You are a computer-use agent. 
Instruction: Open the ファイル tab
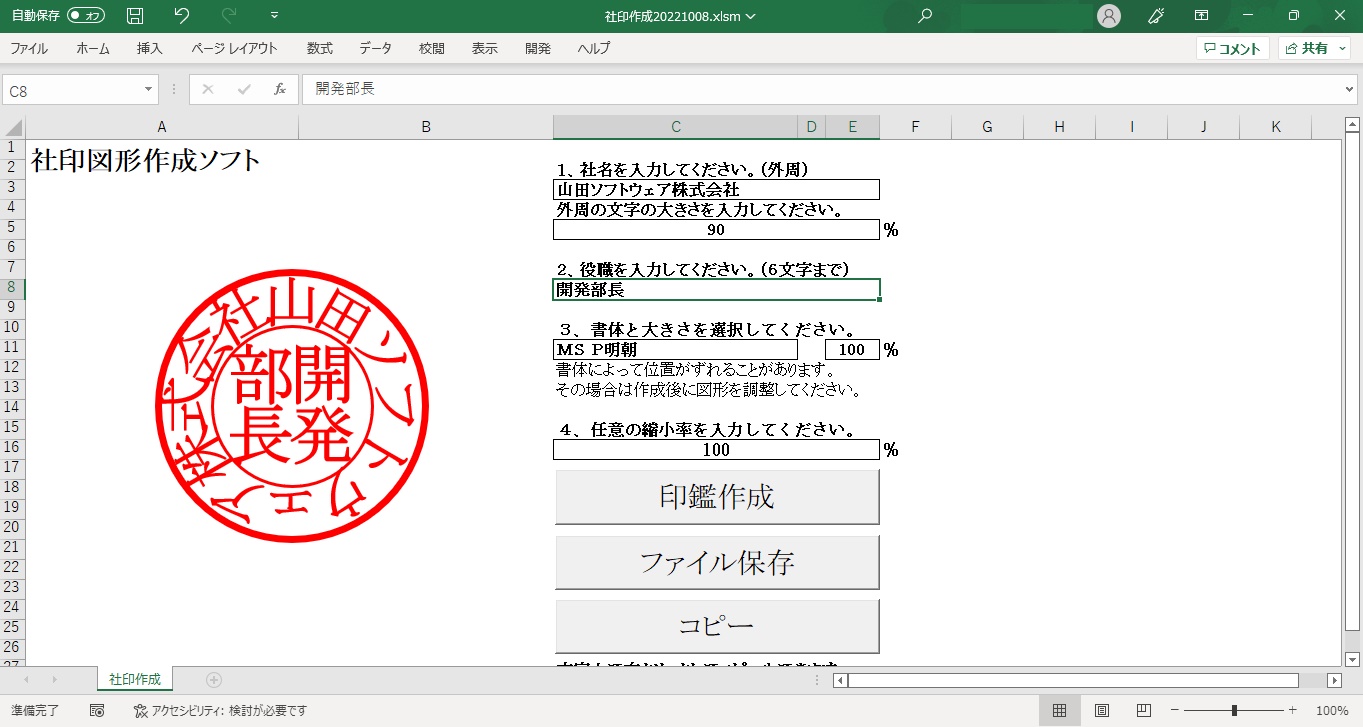coord(29,48)
